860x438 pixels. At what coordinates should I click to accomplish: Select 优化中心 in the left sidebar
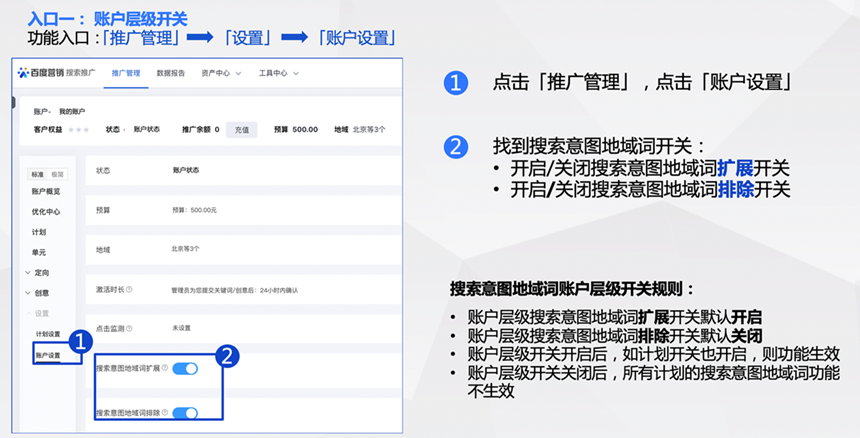46,211
